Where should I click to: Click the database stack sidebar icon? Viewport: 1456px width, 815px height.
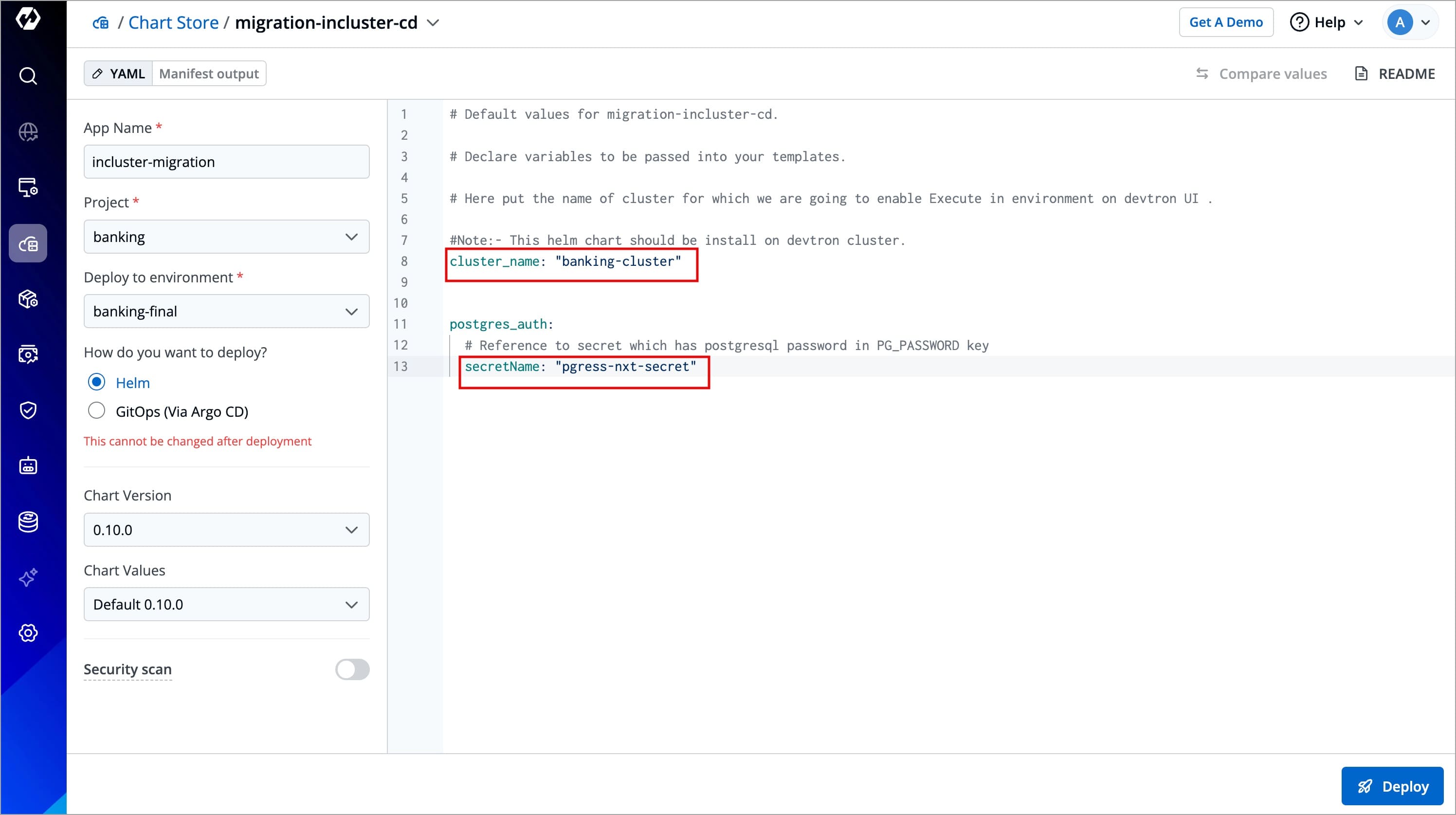click(28, 521)
